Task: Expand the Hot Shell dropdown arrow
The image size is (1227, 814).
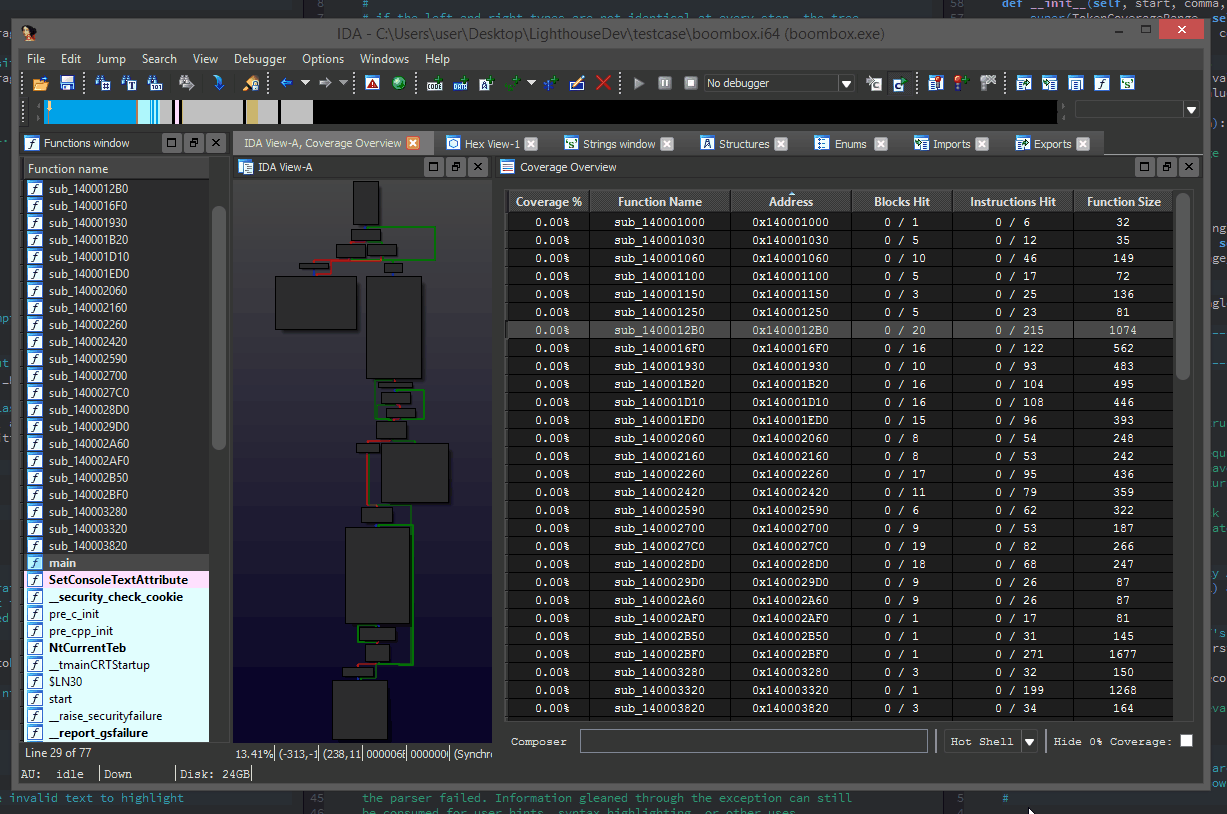Action: click(x=1029, y=741)
